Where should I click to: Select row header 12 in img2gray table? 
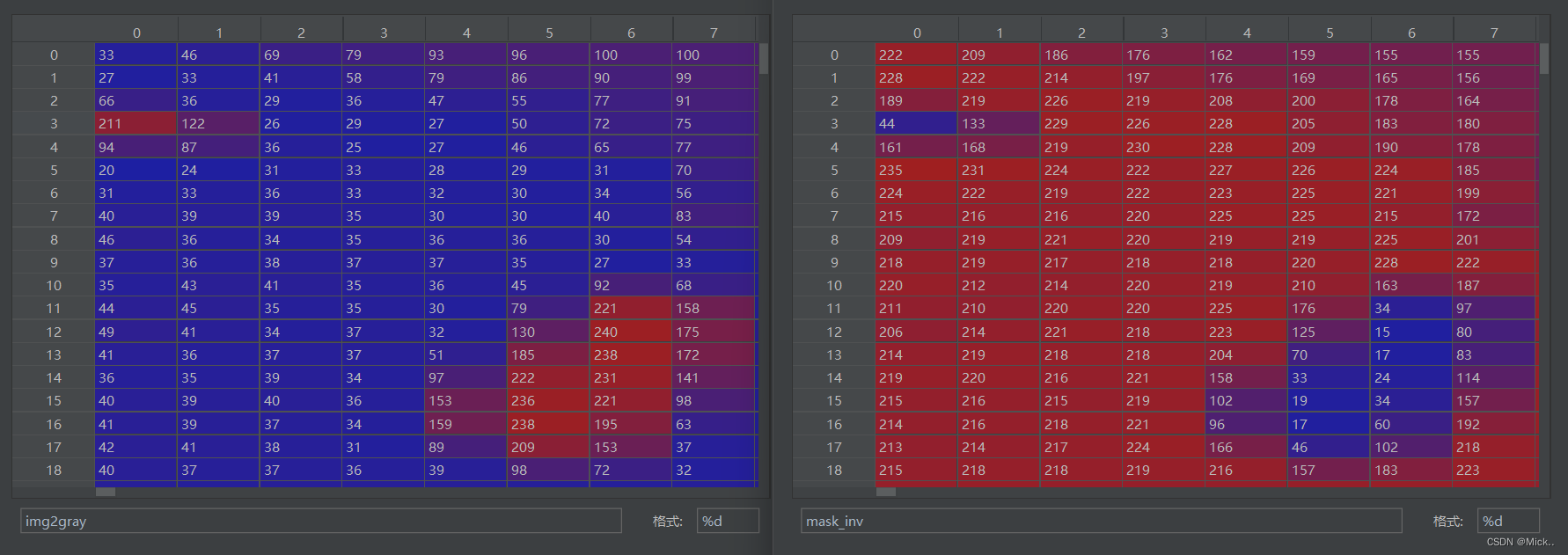pos(54,332)
